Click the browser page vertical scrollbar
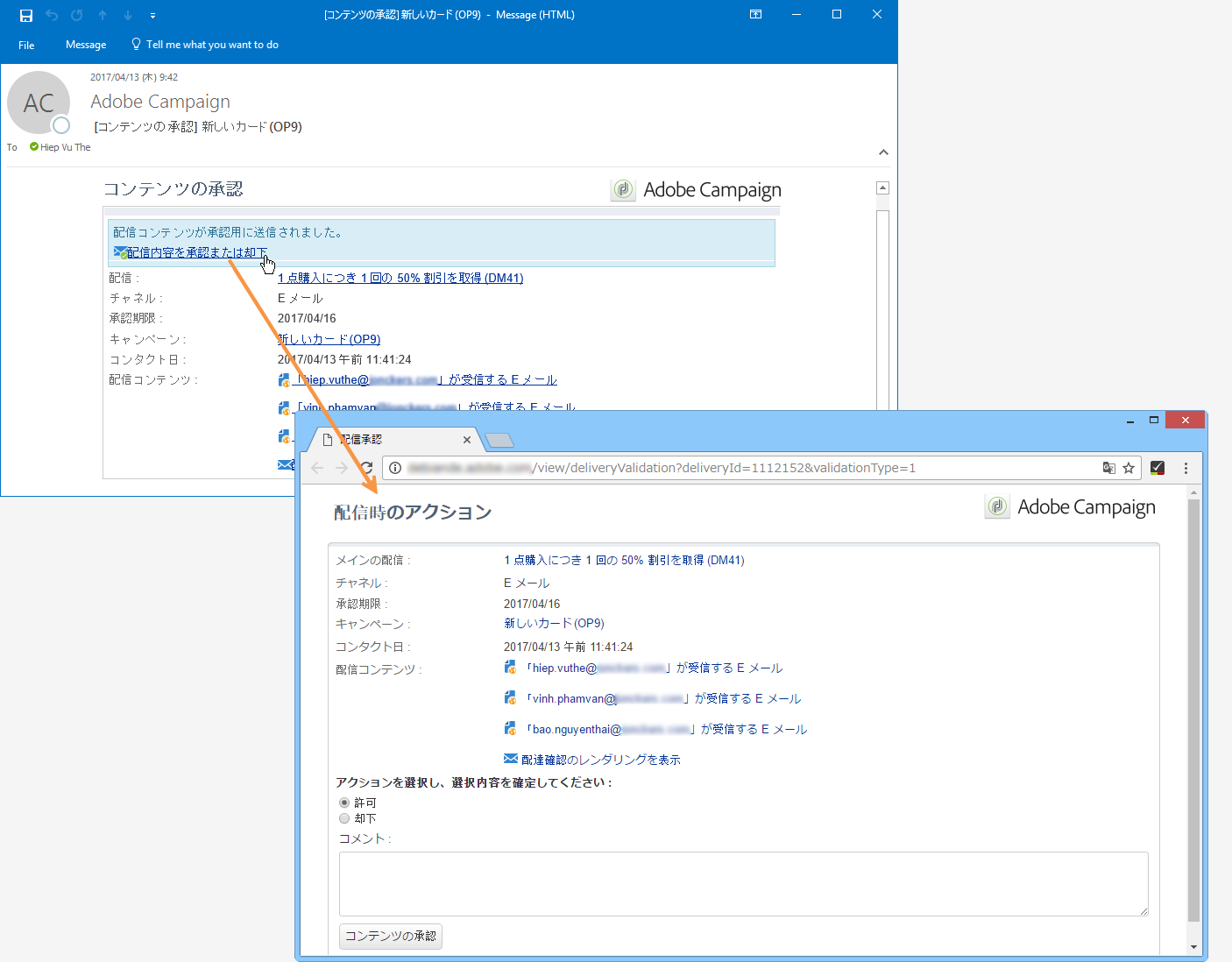The image size is (1232, 962). (1193, 711)
